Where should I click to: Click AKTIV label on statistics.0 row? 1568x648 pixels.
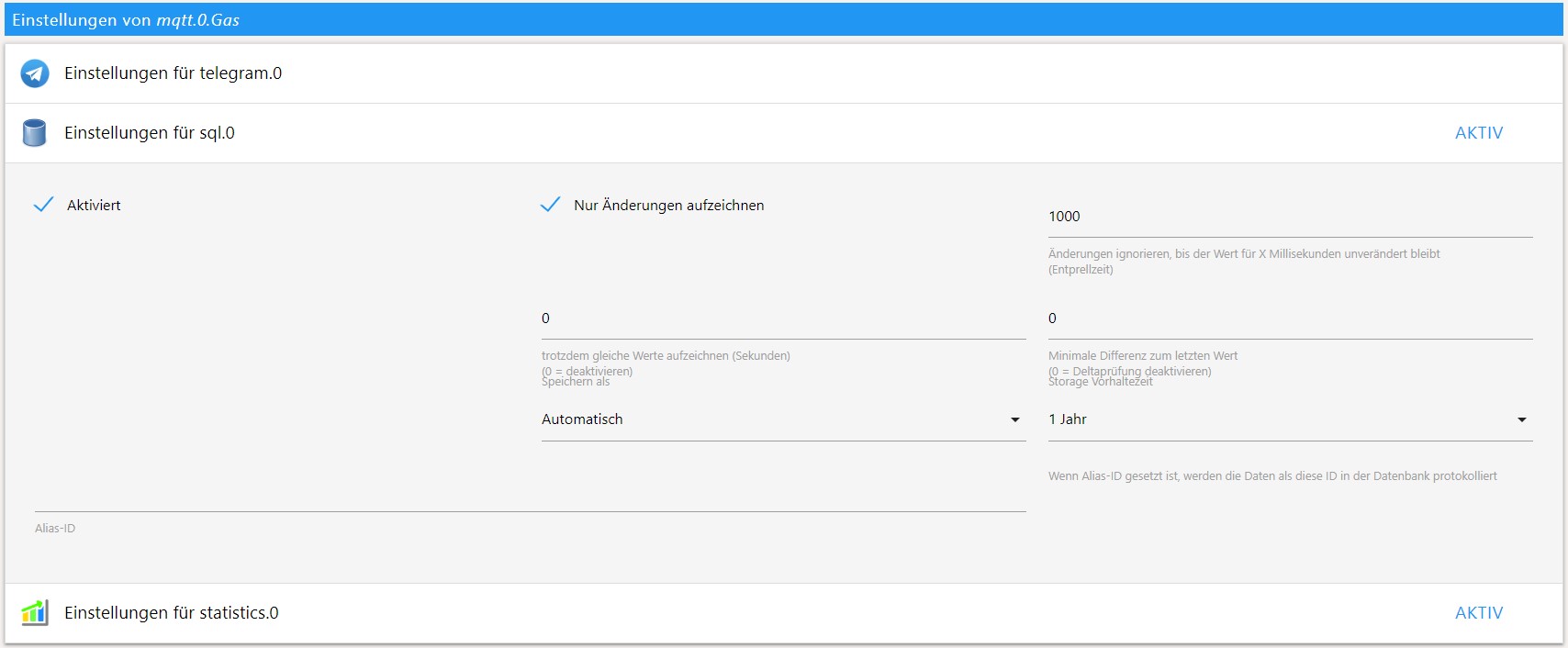(x=1478, y=613)
